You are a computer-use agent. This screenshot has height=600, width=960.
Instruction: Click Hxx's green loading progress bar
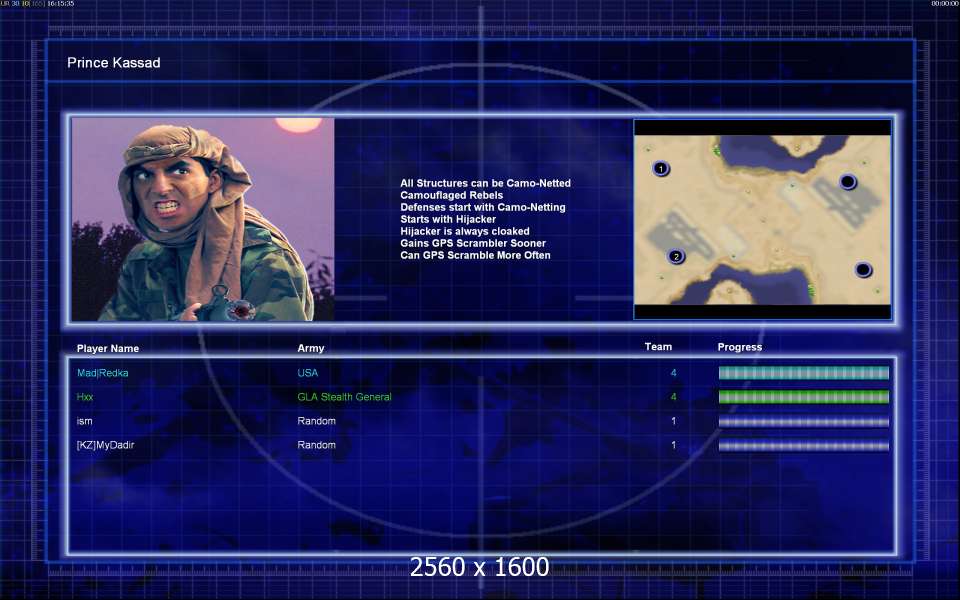[803, 397]
